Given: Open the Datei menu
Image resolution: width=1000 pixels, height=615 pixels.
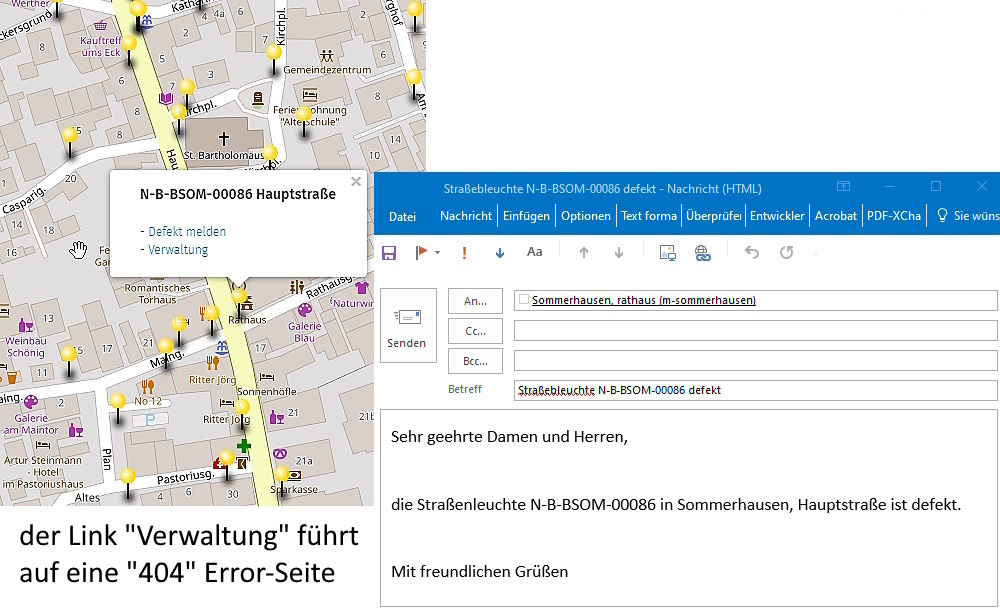Looking at the screenshot, I should 402,216.
